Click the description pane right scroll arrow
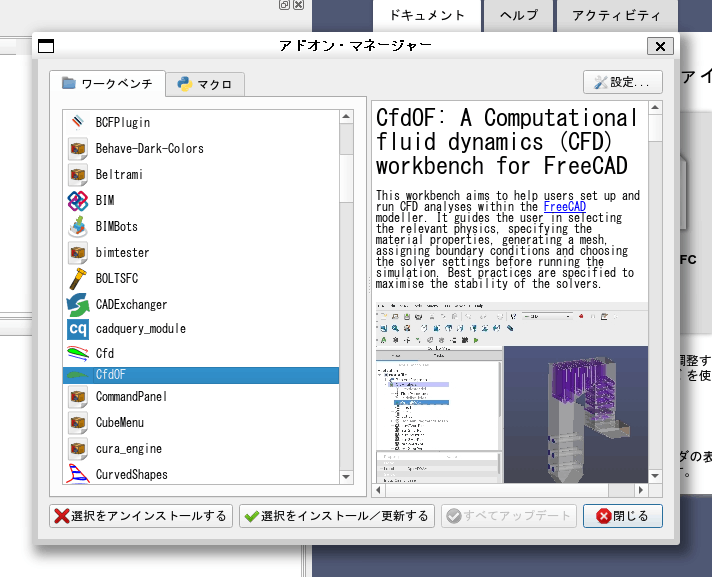This screenshot has height=577, width=712. [x=641, y=490]
